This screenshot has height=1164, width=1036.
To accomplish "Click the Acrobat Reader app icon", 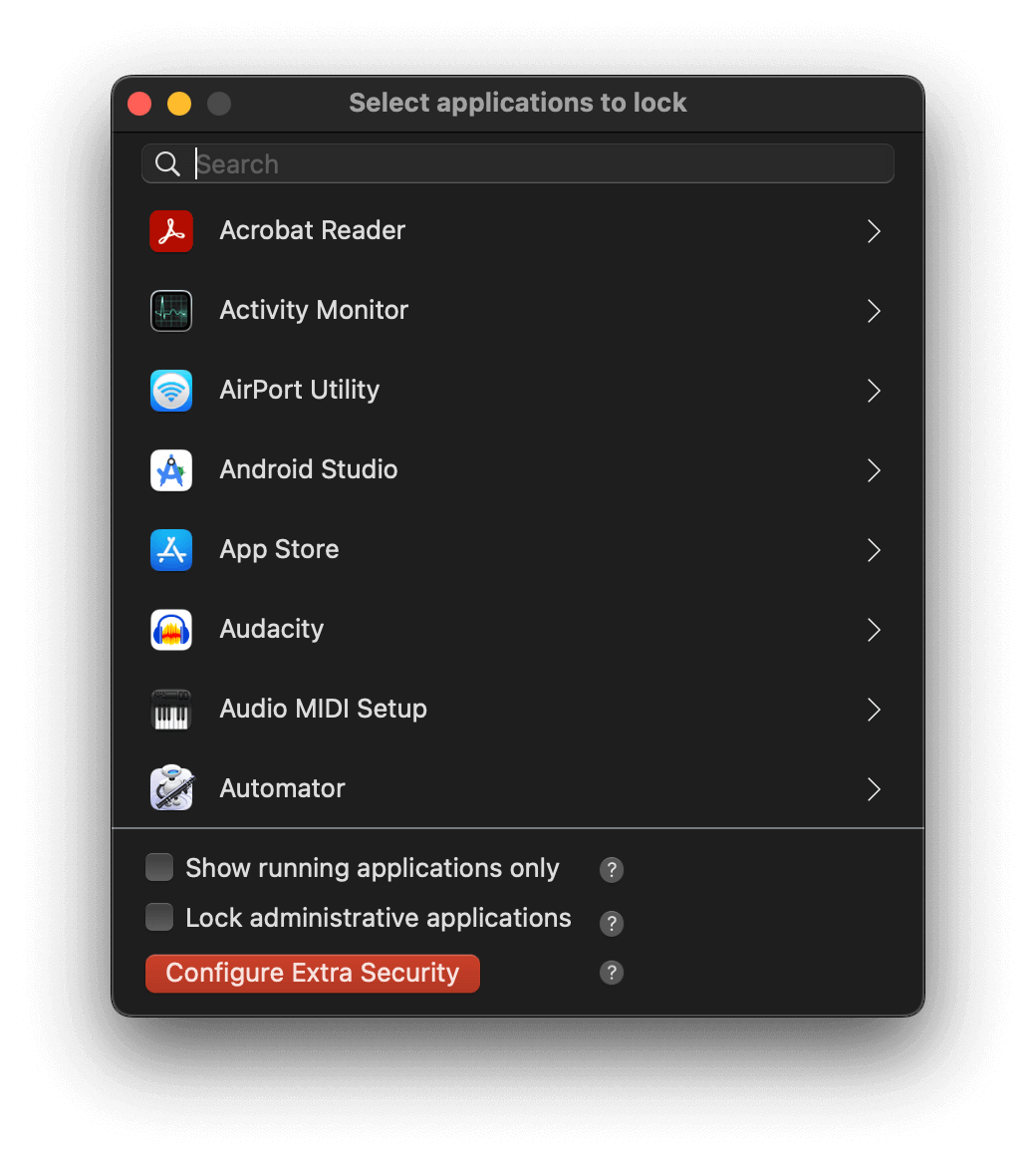I will coord(171,230).
